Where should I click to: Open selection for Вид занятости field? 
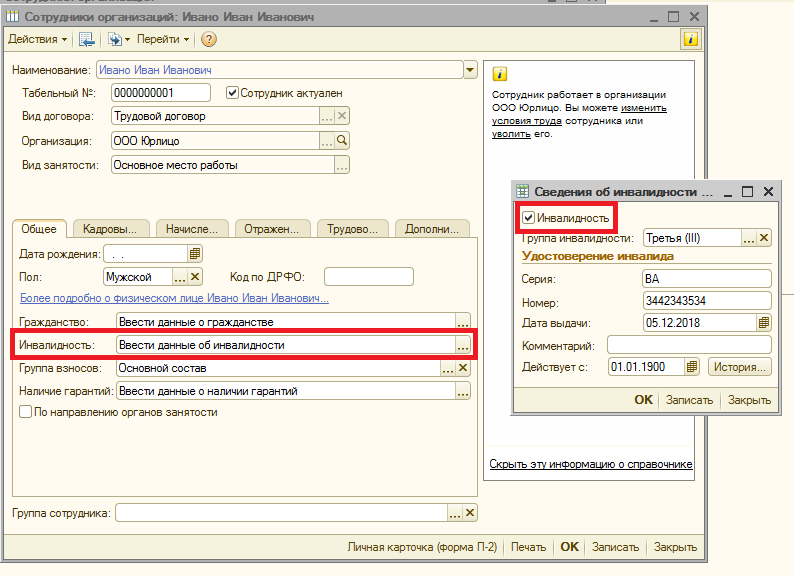[x=342, y=165]
